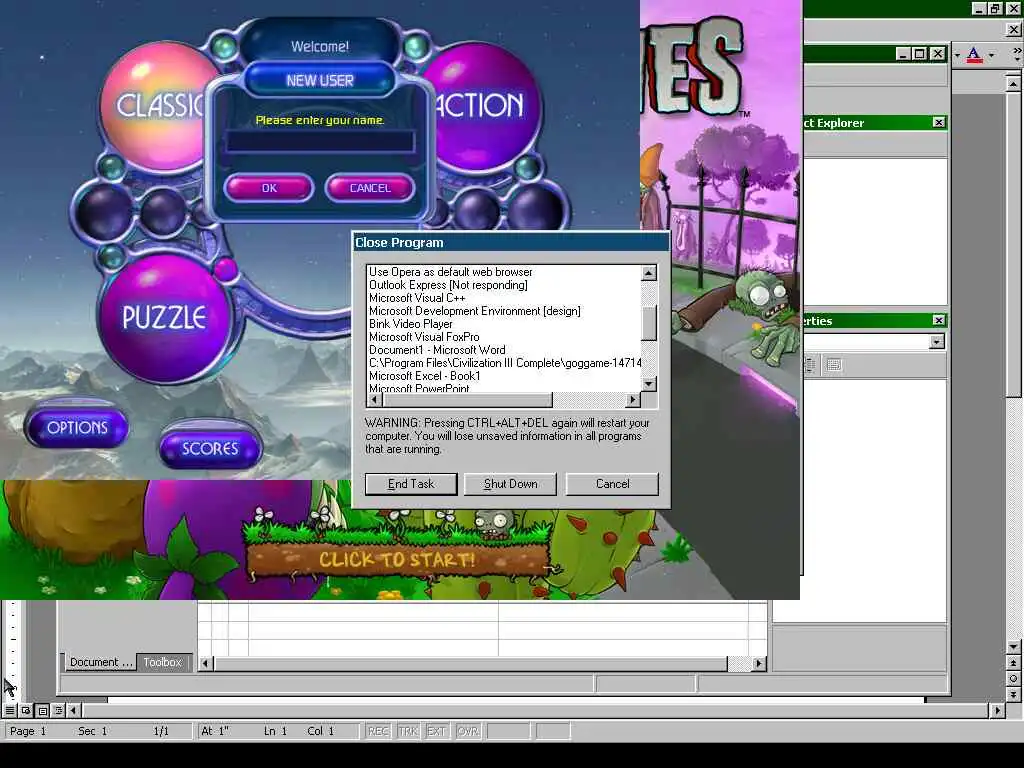The height and width of the screenshot is (768, 1024).
Task: Click Word horizontal scrollbar left arrow
Action: coord(73,710)
